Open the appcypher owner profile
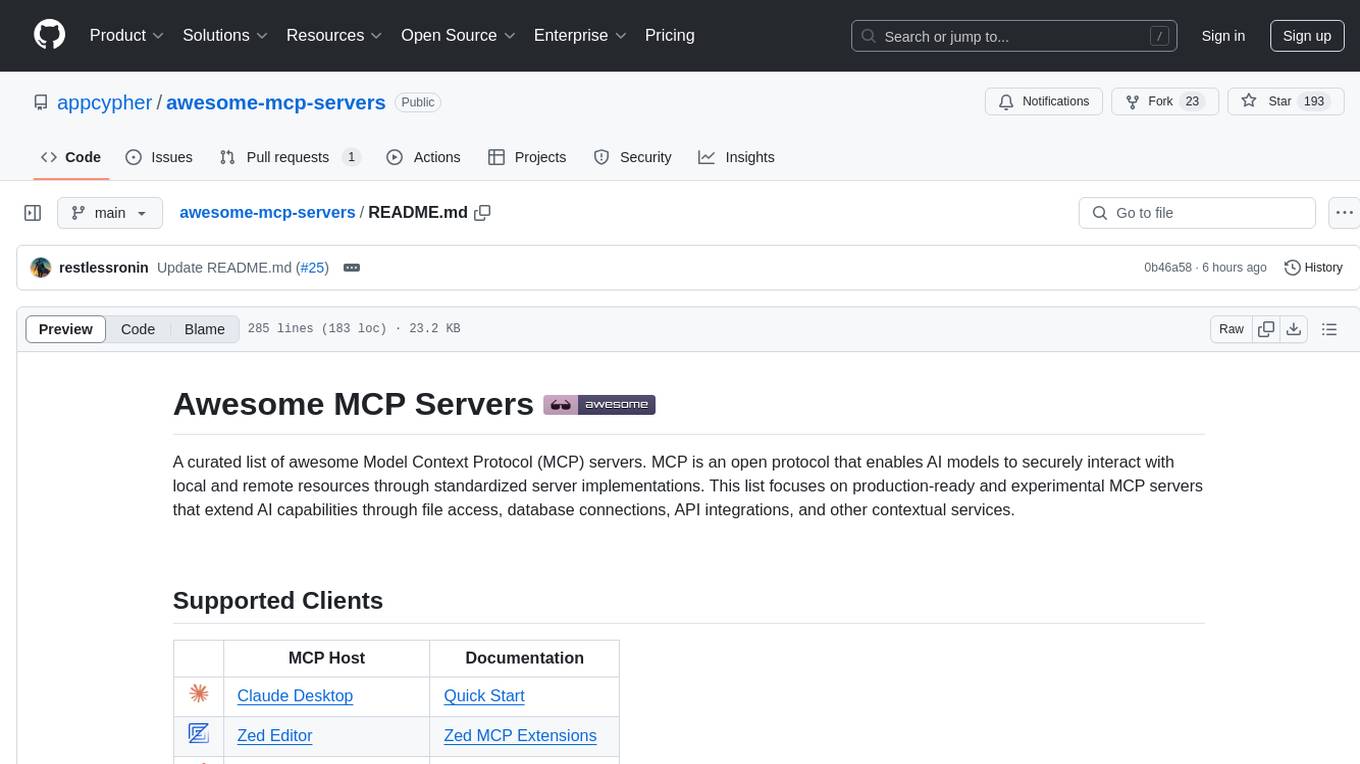1360x764 pixels. (x=105, y=102)
